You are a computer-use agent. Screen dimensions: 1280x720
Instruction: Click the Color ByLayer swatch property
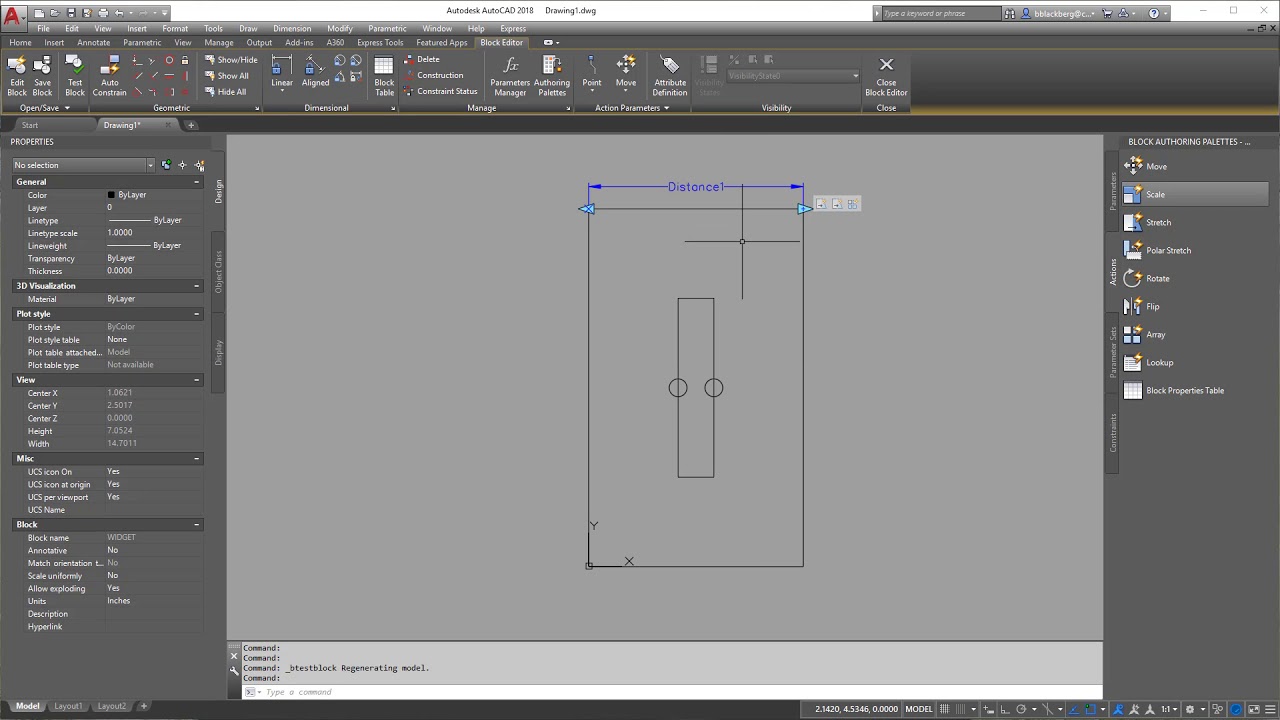[154, 195]
